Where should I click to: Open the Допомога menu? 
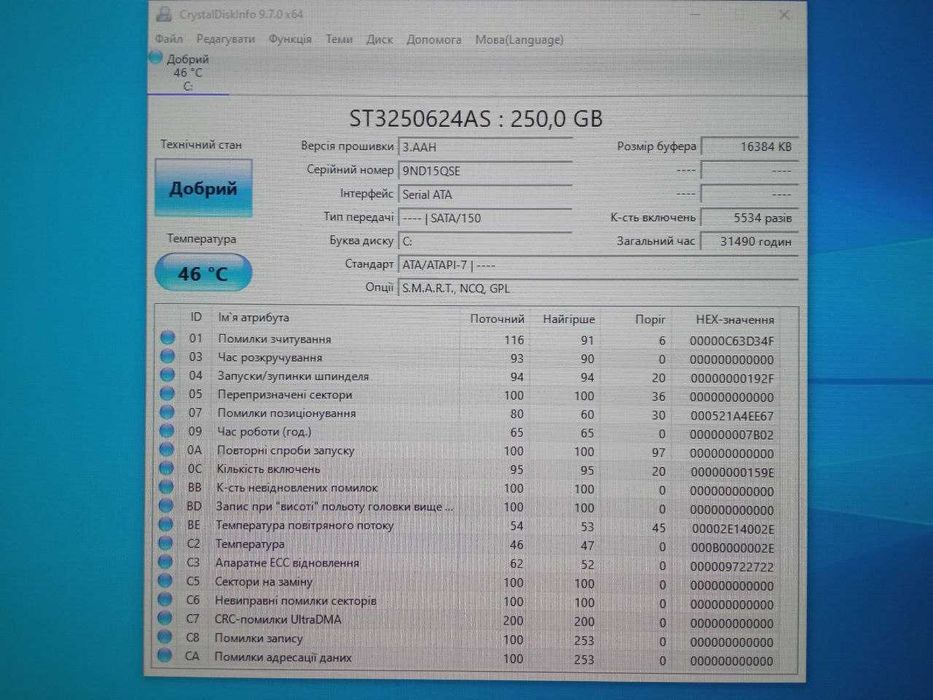[x=434, y=40]
